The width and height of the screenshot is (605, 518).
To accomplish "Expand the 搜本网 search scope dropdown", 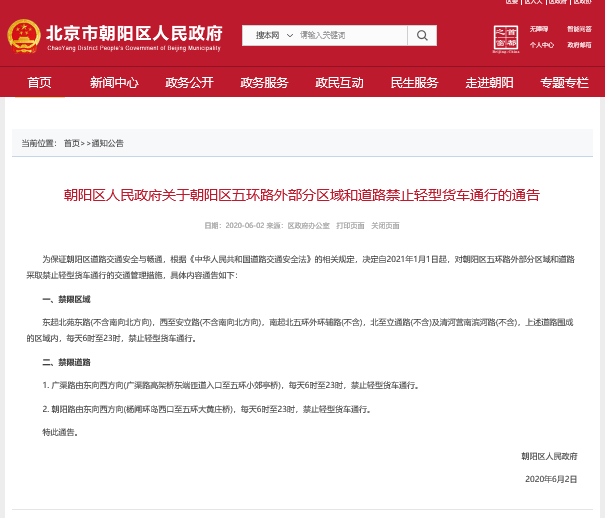I will [268, 36].
